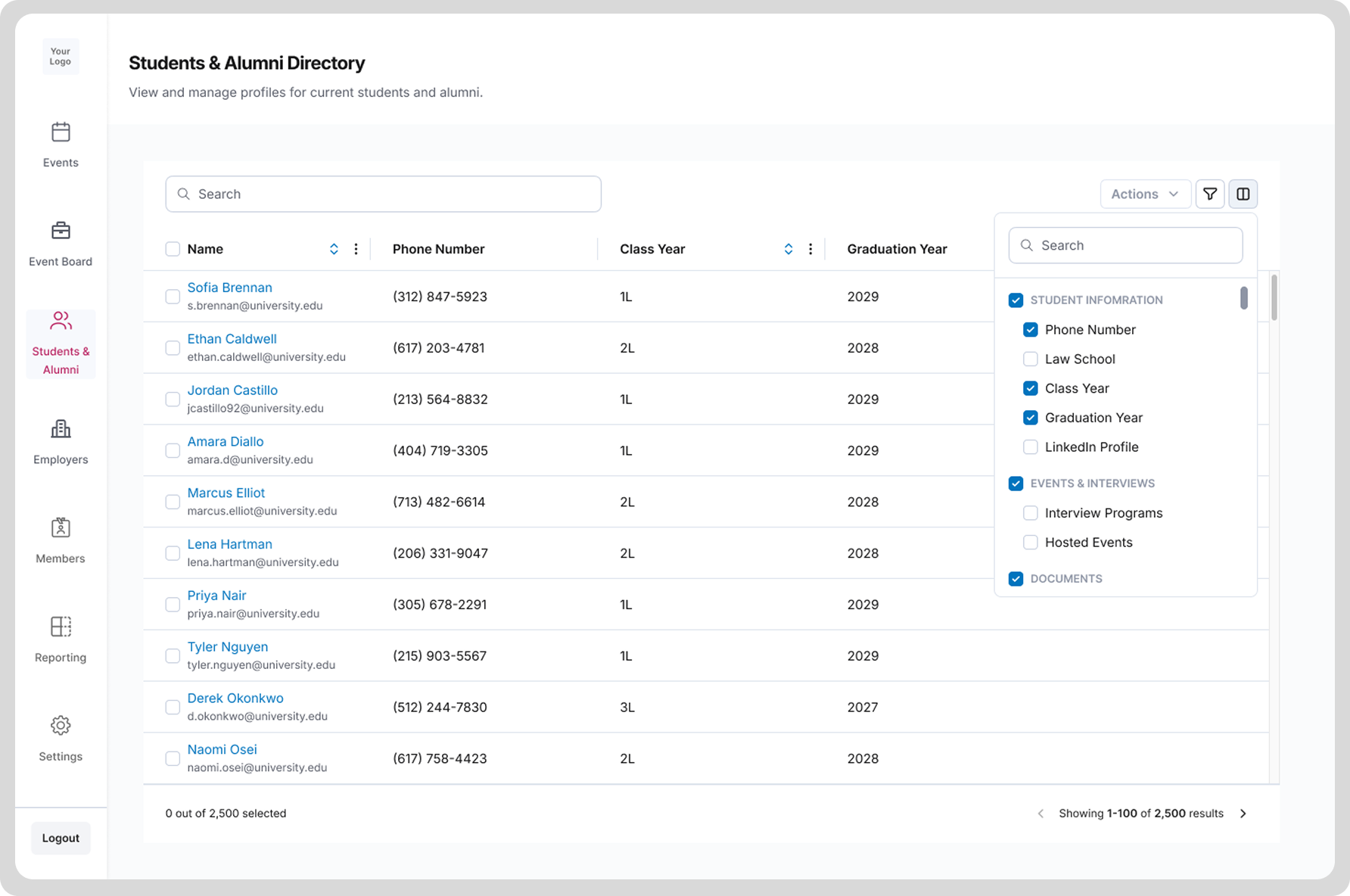Go to next results page arrow
This screenshot has height=896, width=1350.
tap(1243, 814)
